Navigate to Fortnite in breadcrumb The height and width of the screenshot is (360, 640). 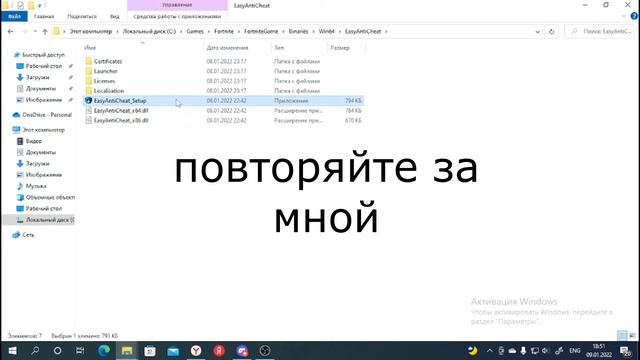click(x=224, y=31)
